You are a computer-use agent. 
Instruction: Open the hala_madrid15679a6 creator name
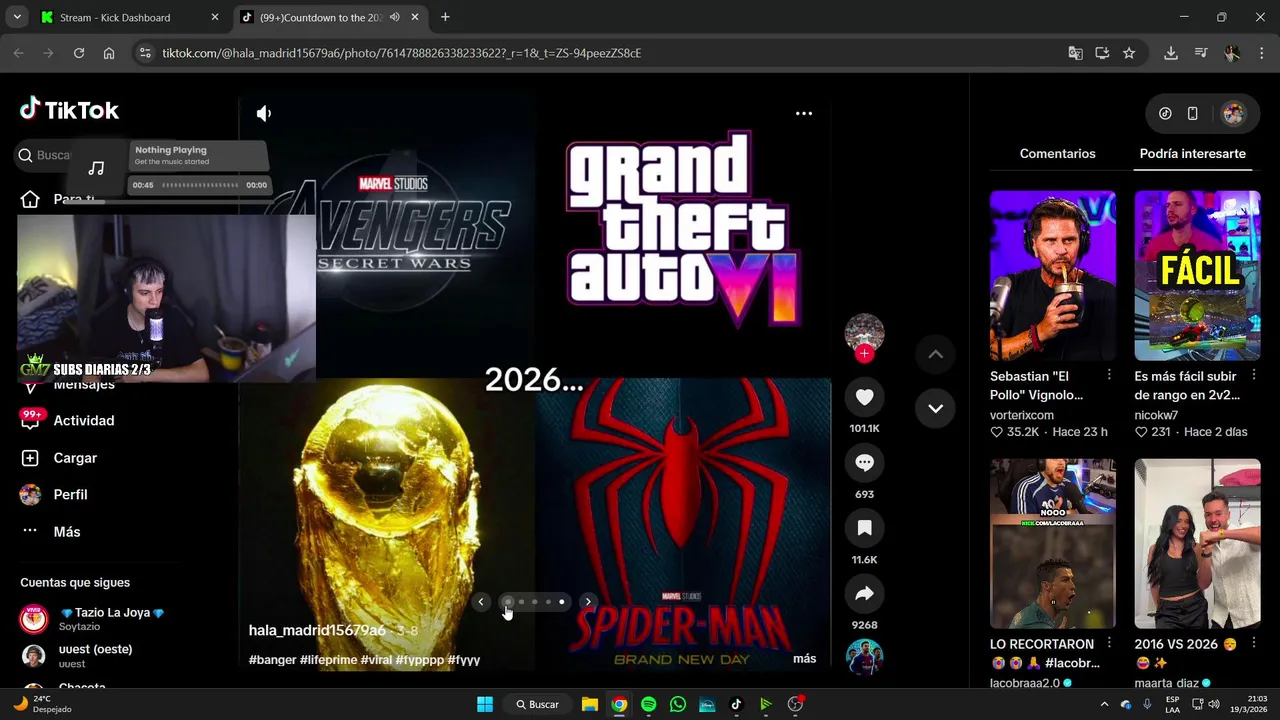tap(317, 631)
